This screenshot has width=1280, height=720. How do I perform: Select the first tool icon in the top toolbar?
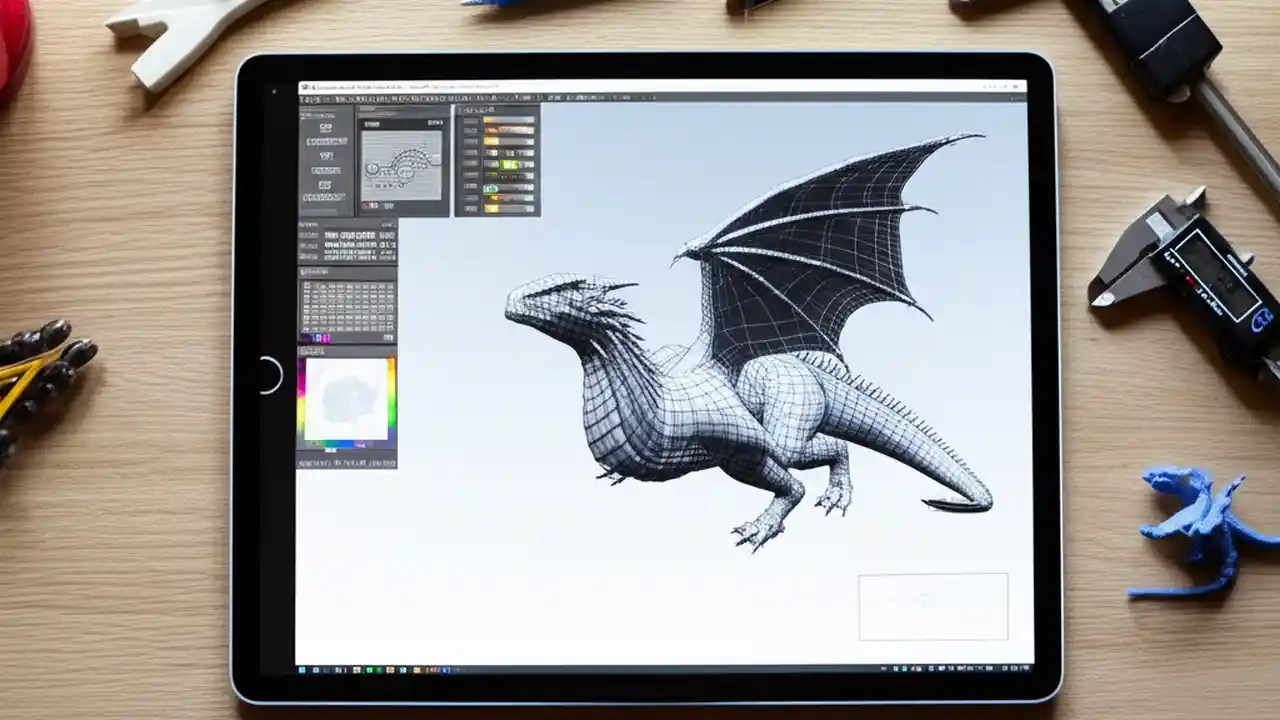[x=302, y=98]
